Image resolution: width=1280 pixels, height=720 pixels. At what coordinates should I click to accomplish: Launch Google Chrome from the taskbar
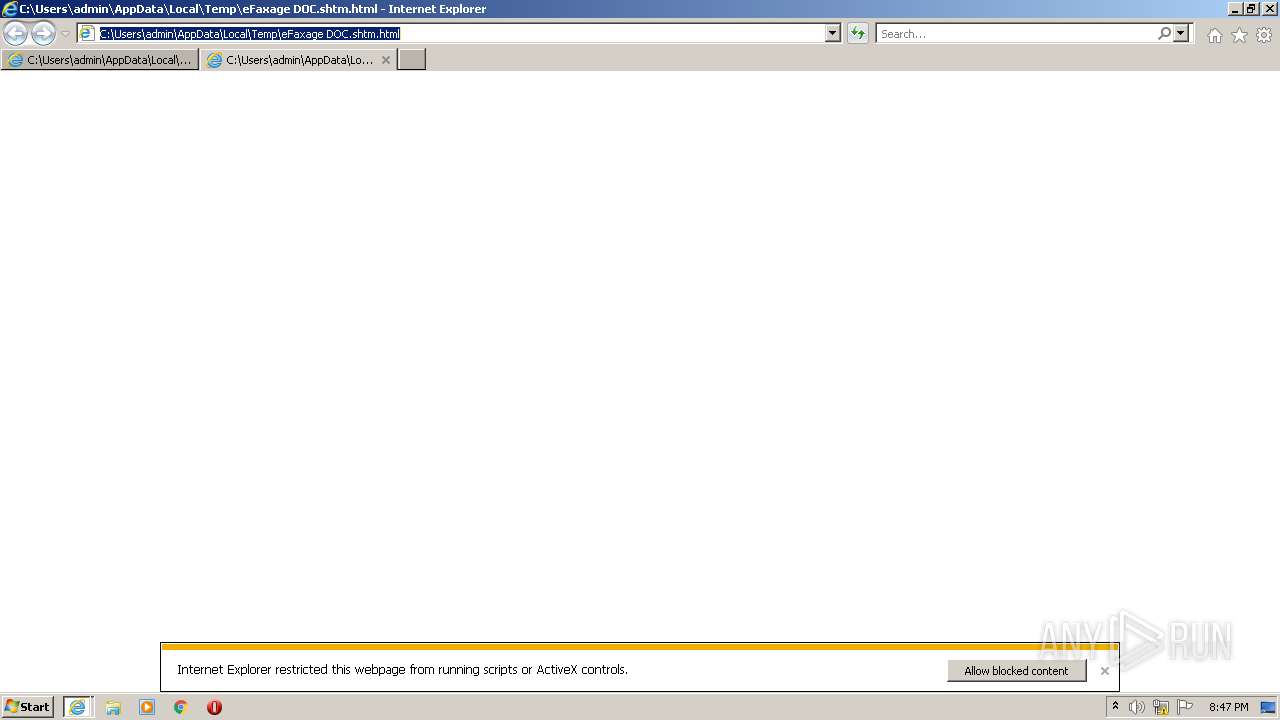(x=181, y=707)
